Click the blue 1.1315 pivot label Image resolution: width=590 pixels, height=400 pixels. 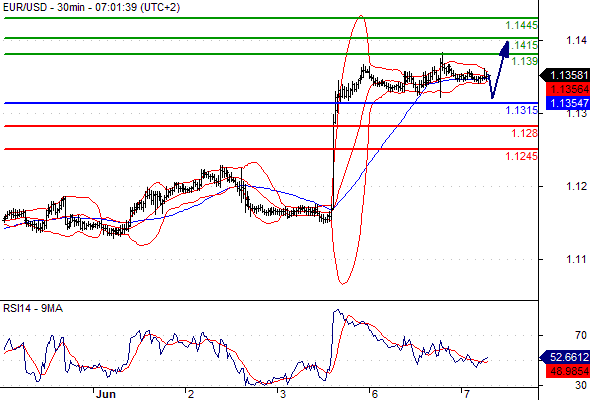pos(522,110)
